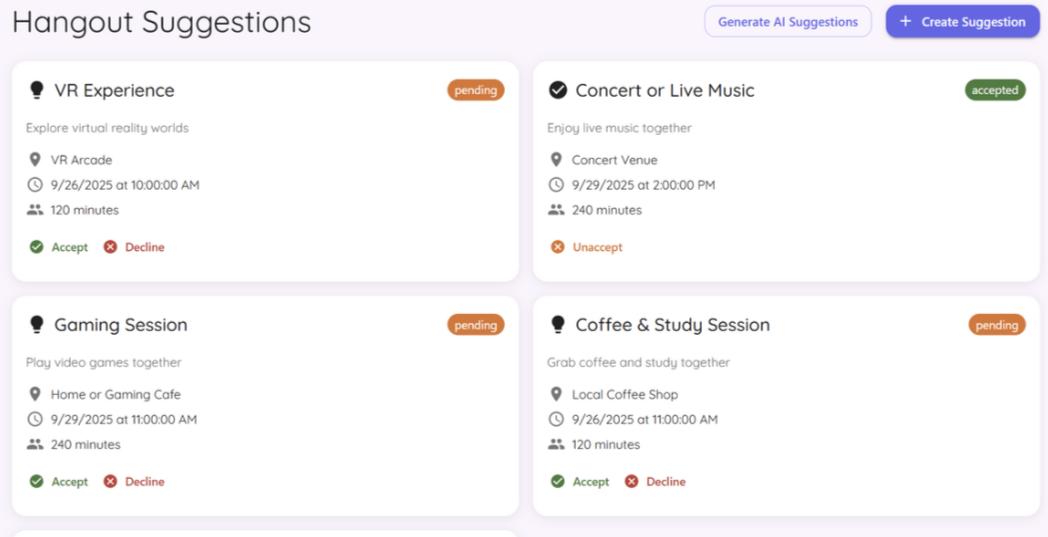This screenshot has width=1048, height=537.
Task: Click the Create Suggestion button
Action: click(x=962, y=22)
